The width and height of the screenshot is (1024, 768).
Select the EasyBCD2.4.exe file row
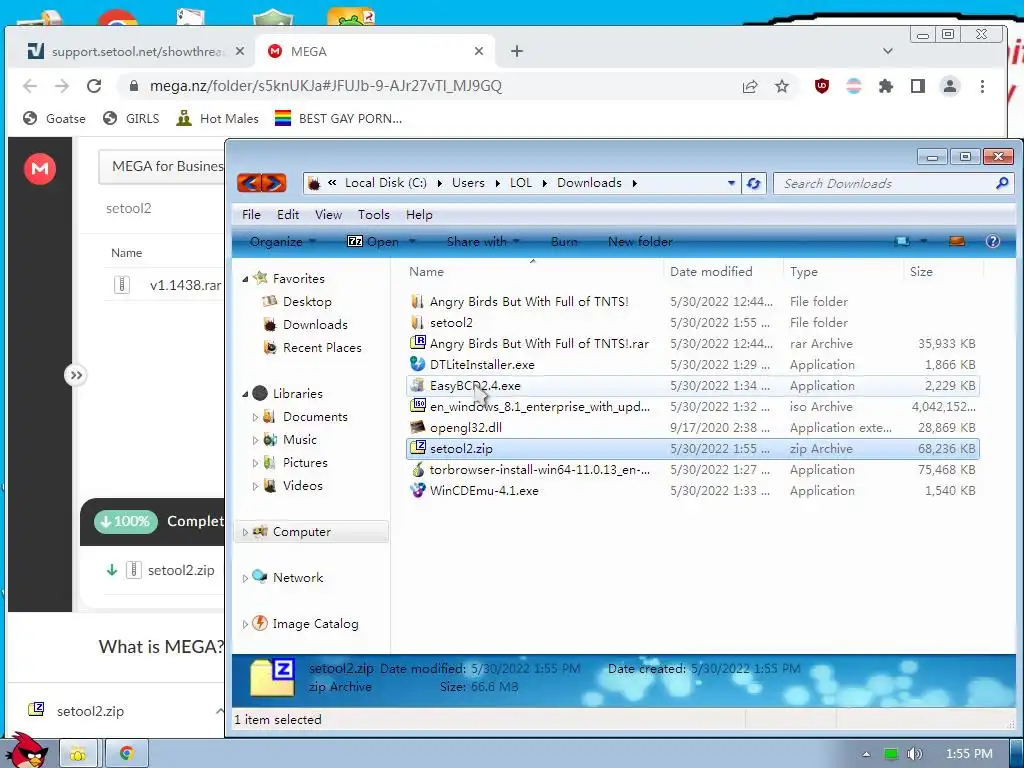pos(692,385)
